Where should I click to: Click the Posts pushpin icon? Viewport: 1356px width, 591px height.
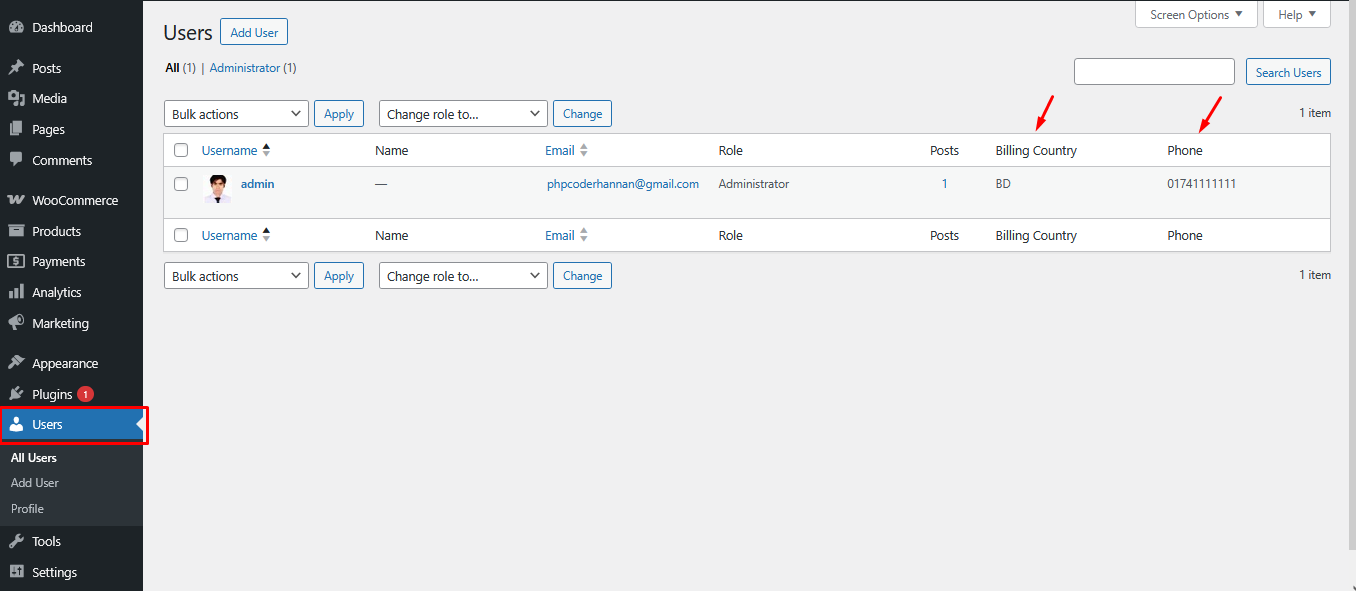click(x=16, y=68)
